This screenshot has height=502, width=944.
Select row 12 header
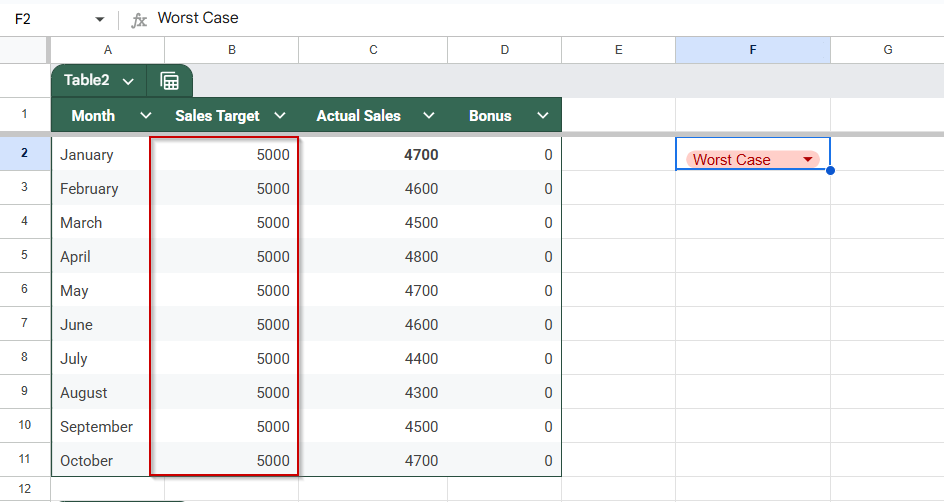(x=25, y=489)
